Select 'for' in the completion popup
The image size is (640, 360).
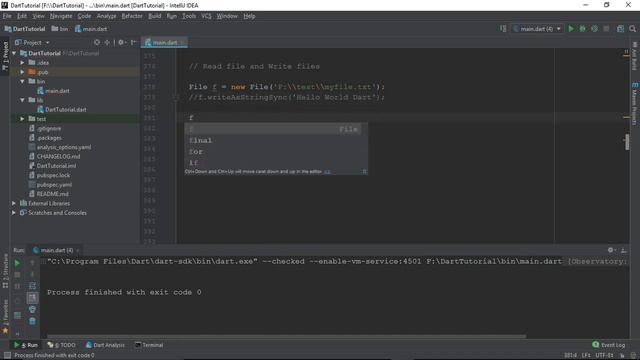point(276,151)
